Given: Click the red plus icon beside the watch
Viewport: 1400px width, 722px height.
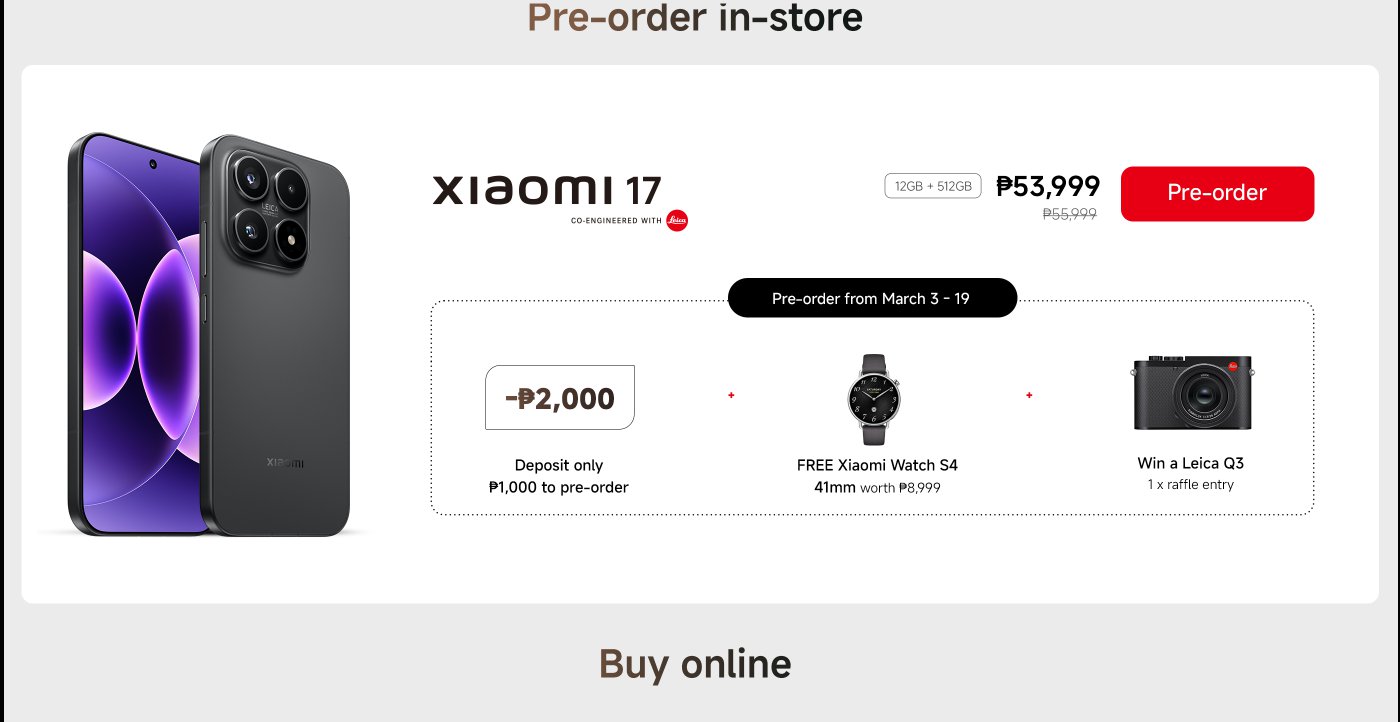Looking at the screenshot, I should [x=731, y=395].
